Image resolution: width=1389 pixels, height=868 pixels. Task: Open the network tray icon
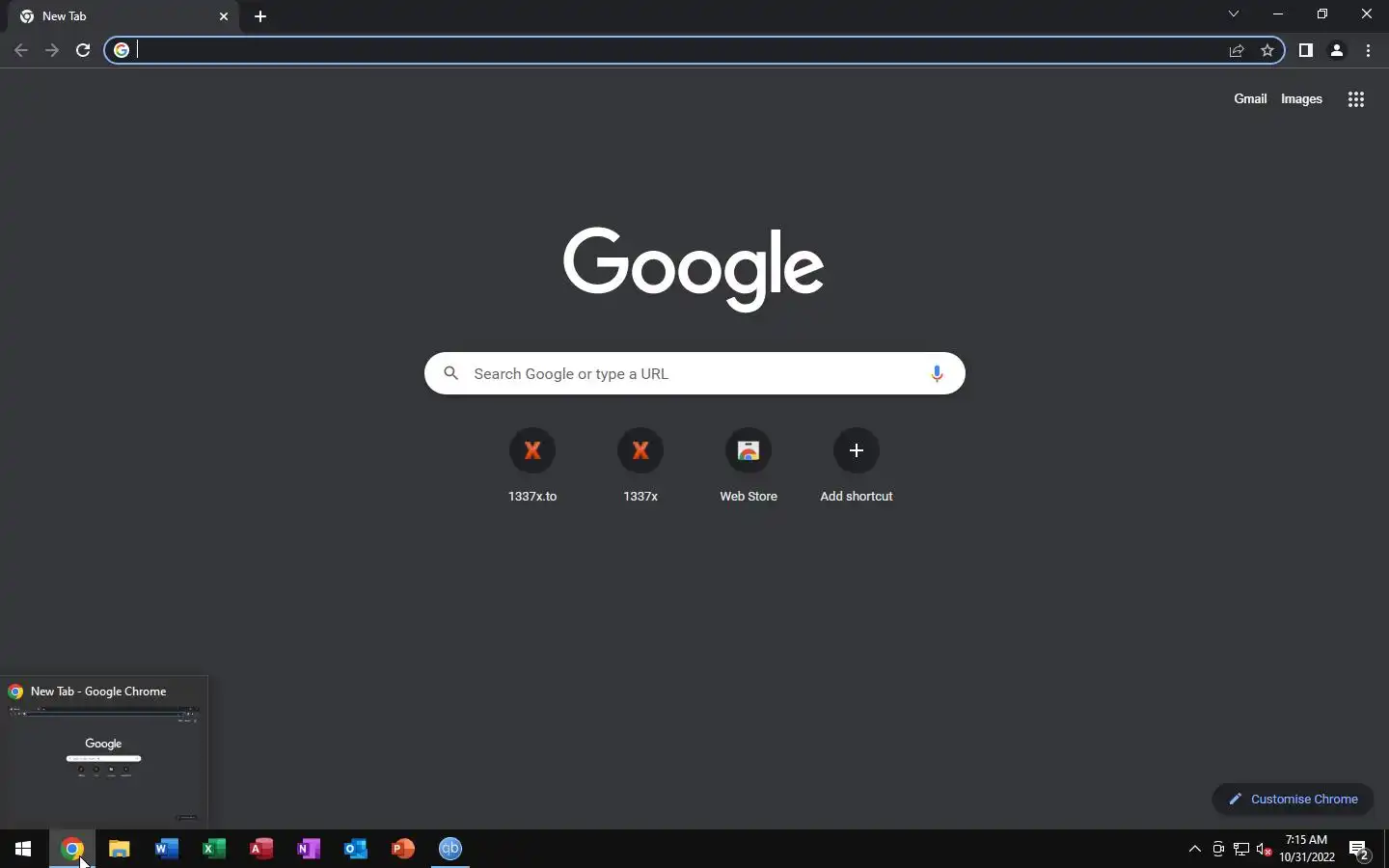click(1241, 849)
